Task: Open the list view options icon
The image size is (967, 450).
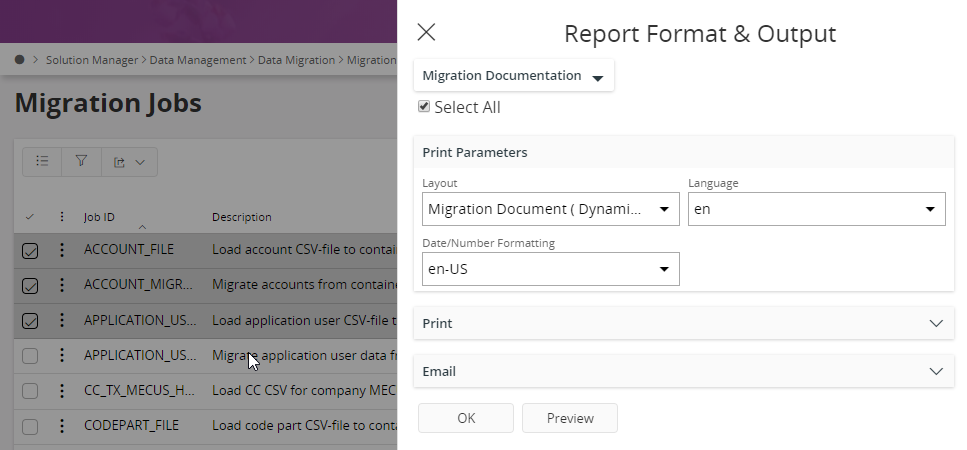Action: pos(42,161)
